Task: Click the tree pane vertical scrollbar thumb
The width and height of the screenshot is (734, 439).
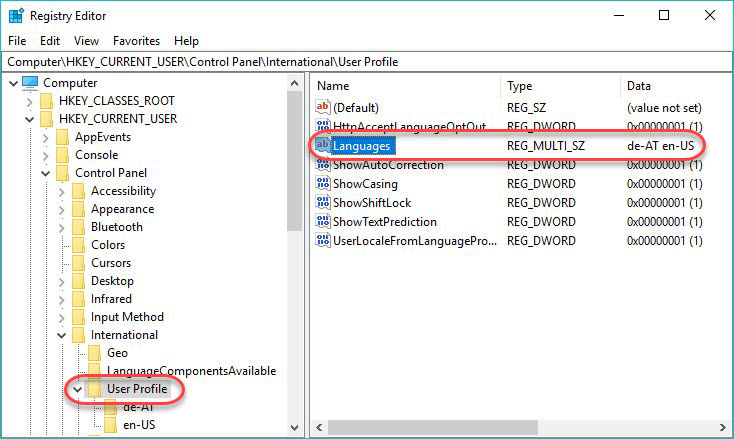Action: [294, 161]
